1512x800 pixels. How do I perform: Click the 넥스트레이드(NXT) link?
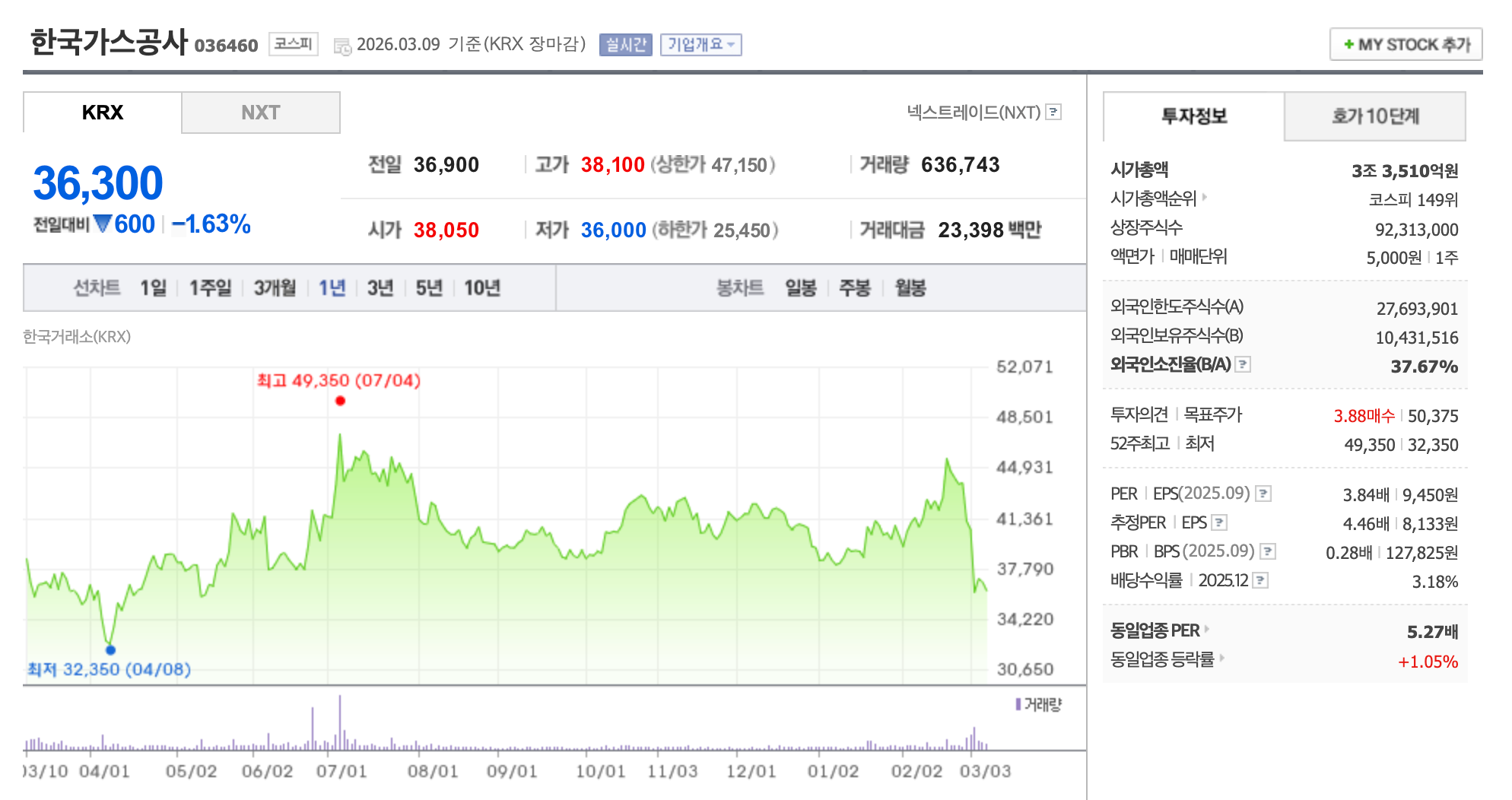click(974, 112)
